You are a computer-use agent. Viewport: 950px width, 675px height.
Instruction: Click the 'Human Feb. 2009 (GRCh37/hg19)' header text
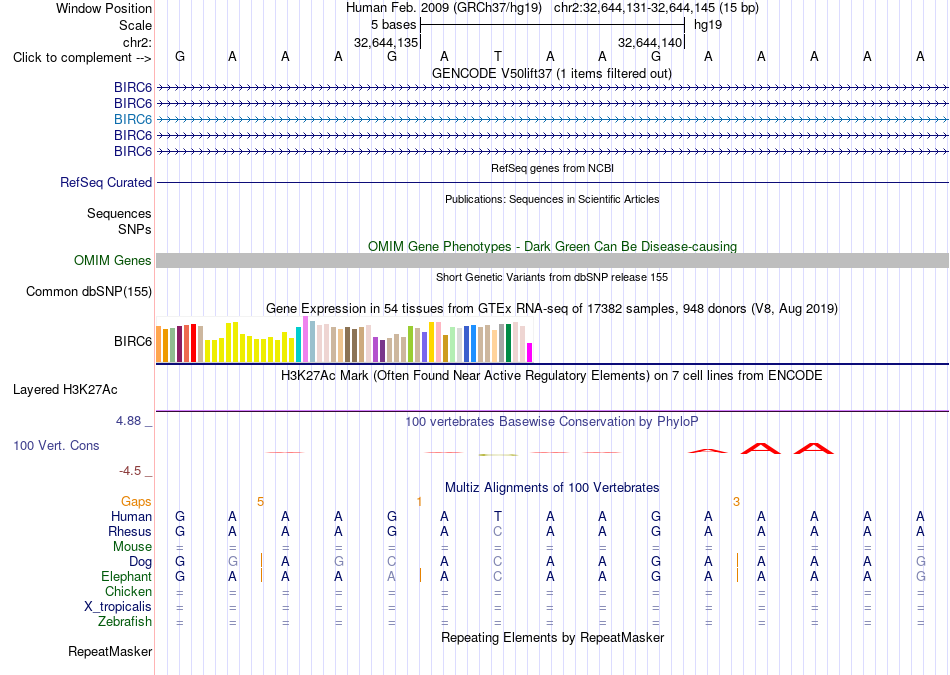443,8
